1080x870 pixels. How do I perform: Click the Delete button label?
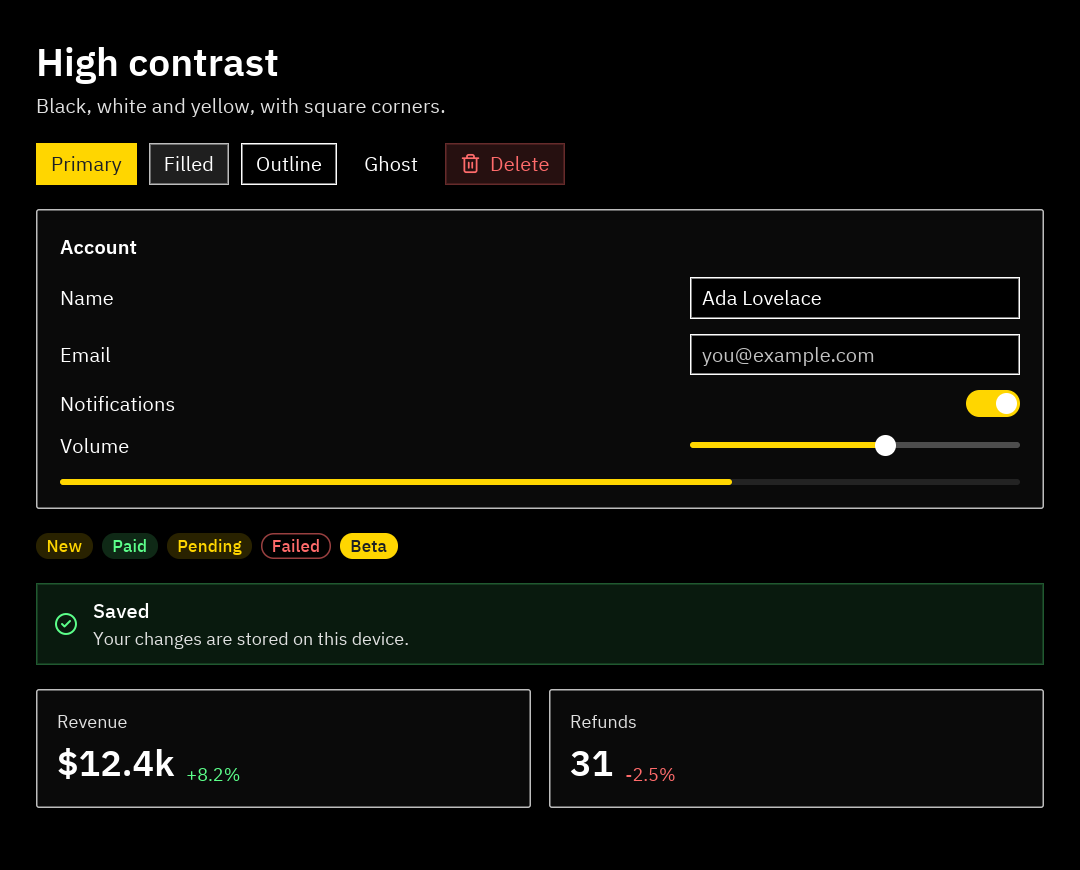coord(519,164)
